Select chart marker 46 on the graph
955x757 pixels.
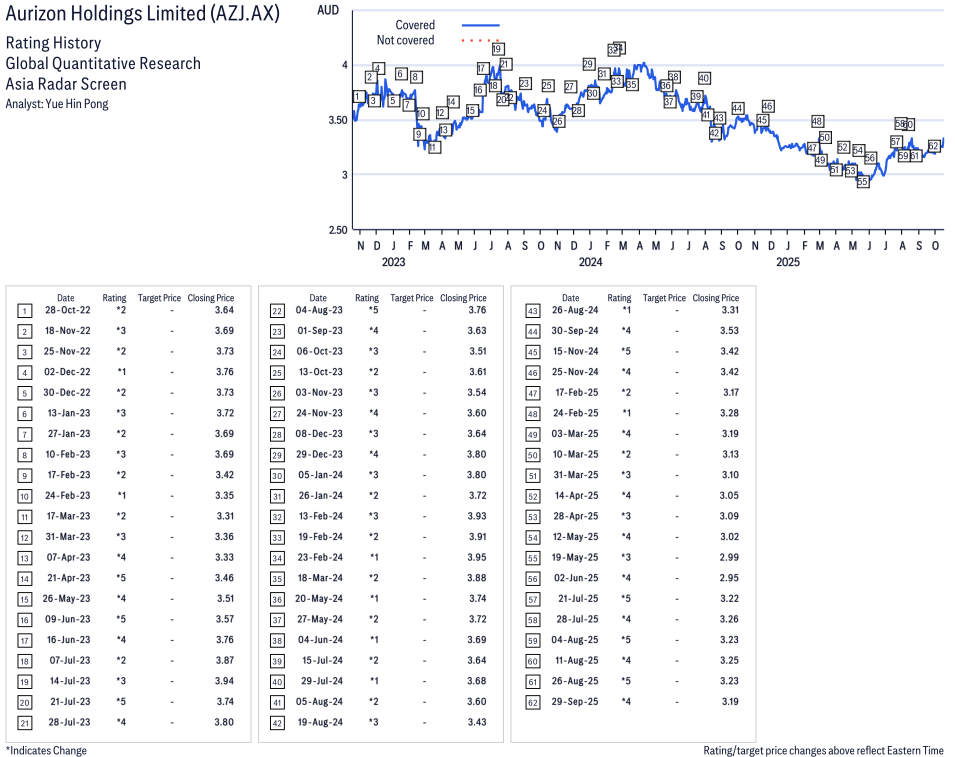pyautogui.click(x=768, y=106)
